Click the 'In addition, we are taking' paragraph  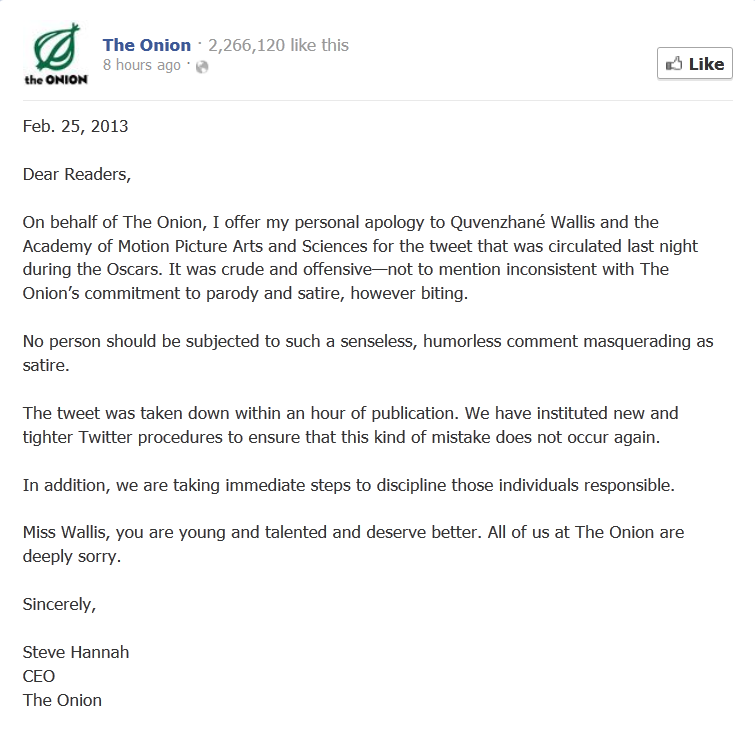(x=349, y=485)
